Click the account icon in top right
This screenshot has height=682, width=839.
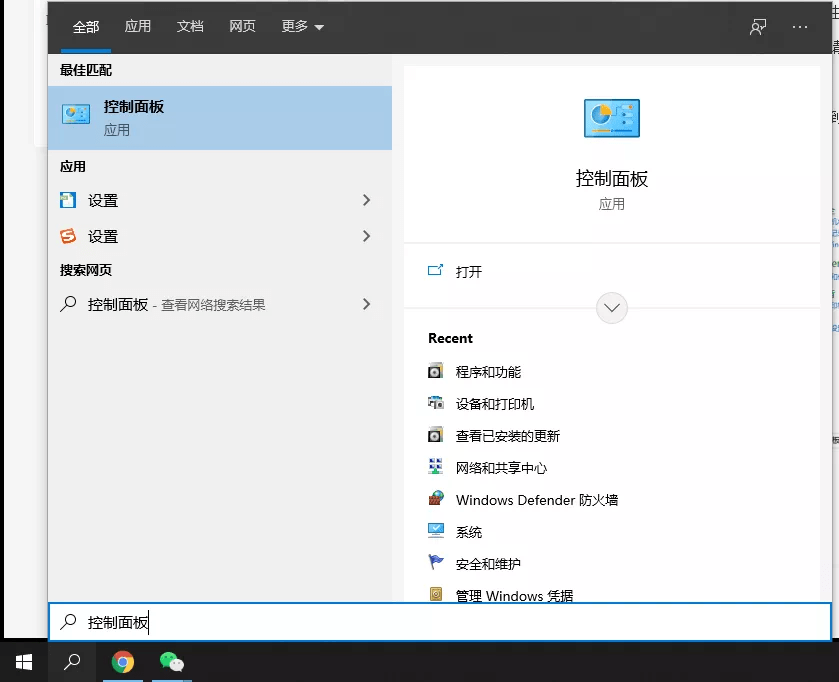point(757,27)
